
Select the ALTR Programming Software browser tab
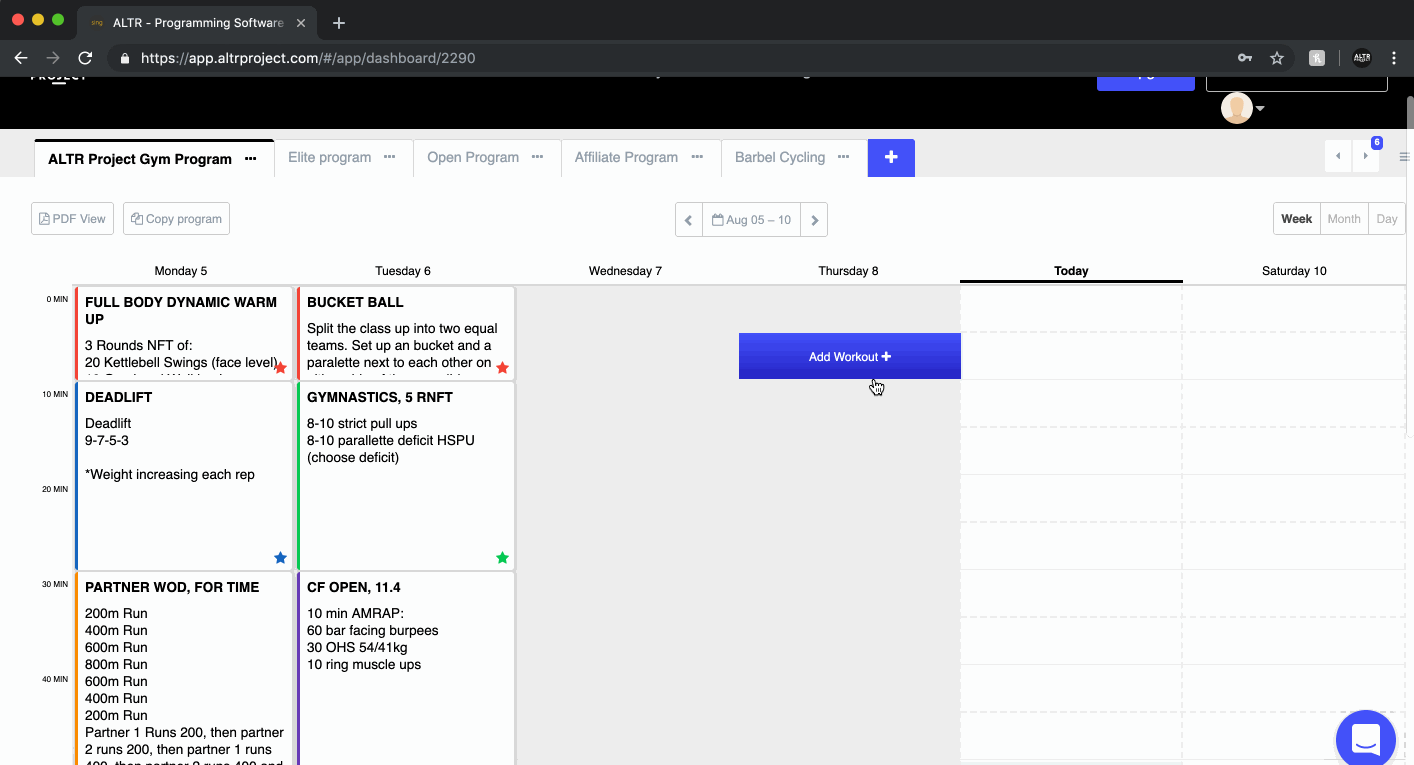tap(195, 23)
